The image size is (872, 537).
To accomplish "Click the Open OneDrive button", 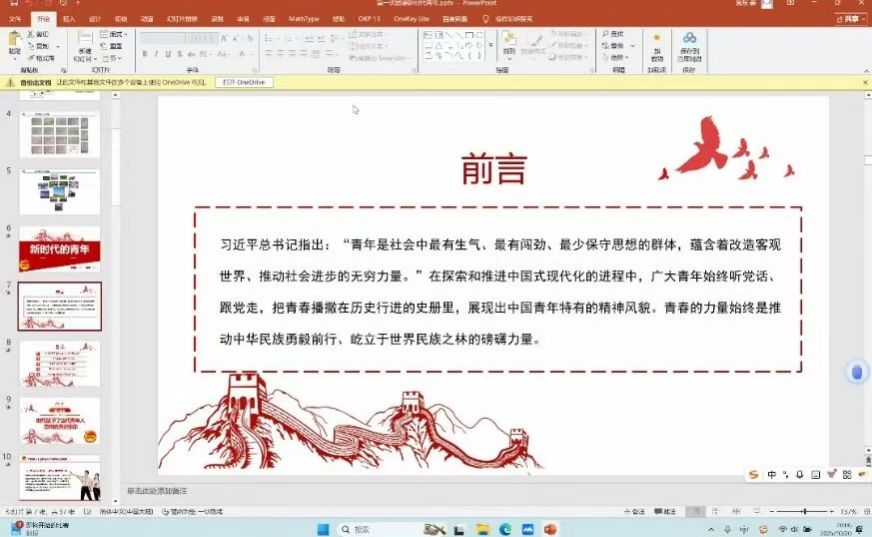I will (243, 82).
